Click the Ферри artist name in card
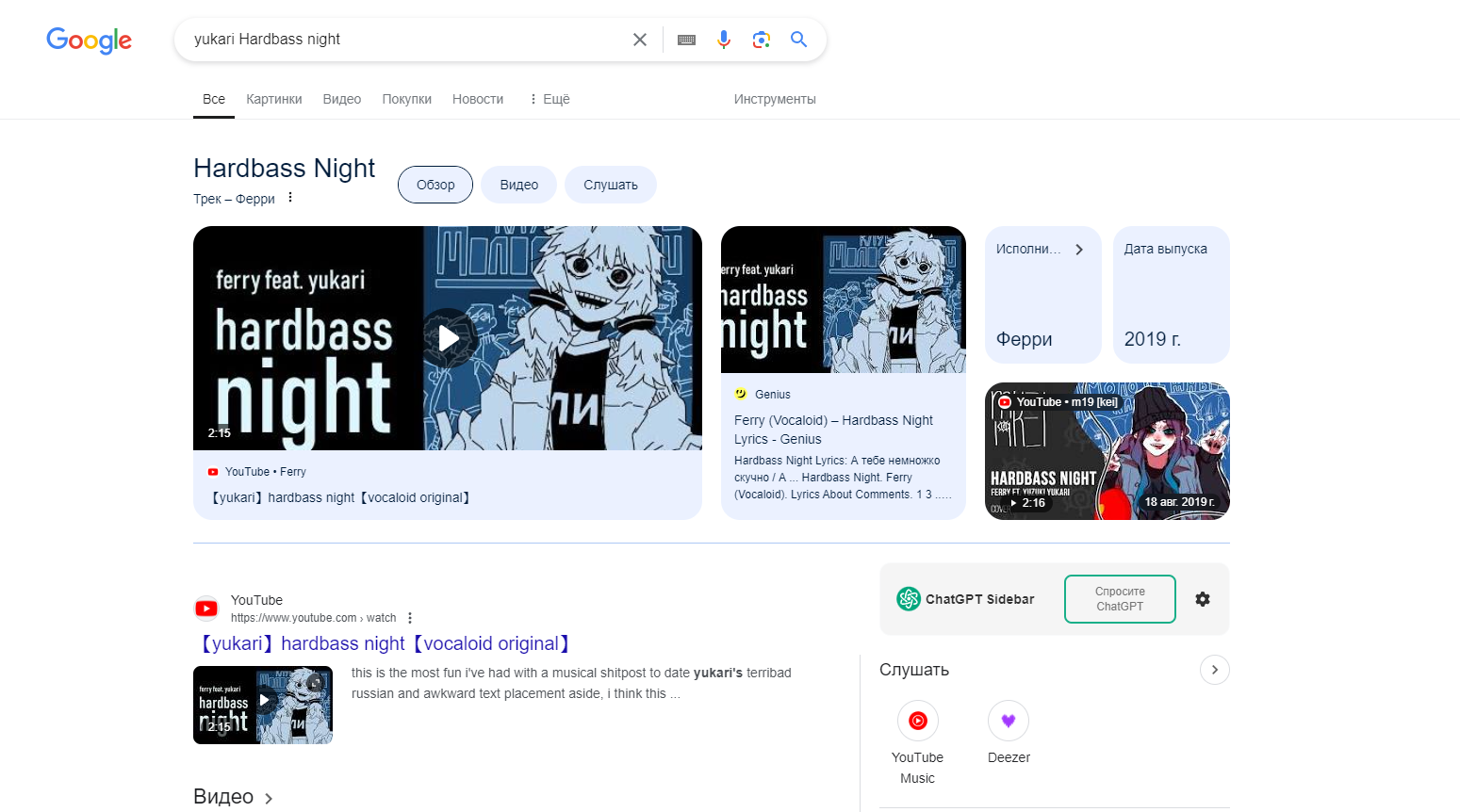1460x812 pixels. pyautogui.click(x=1025, y=339)
